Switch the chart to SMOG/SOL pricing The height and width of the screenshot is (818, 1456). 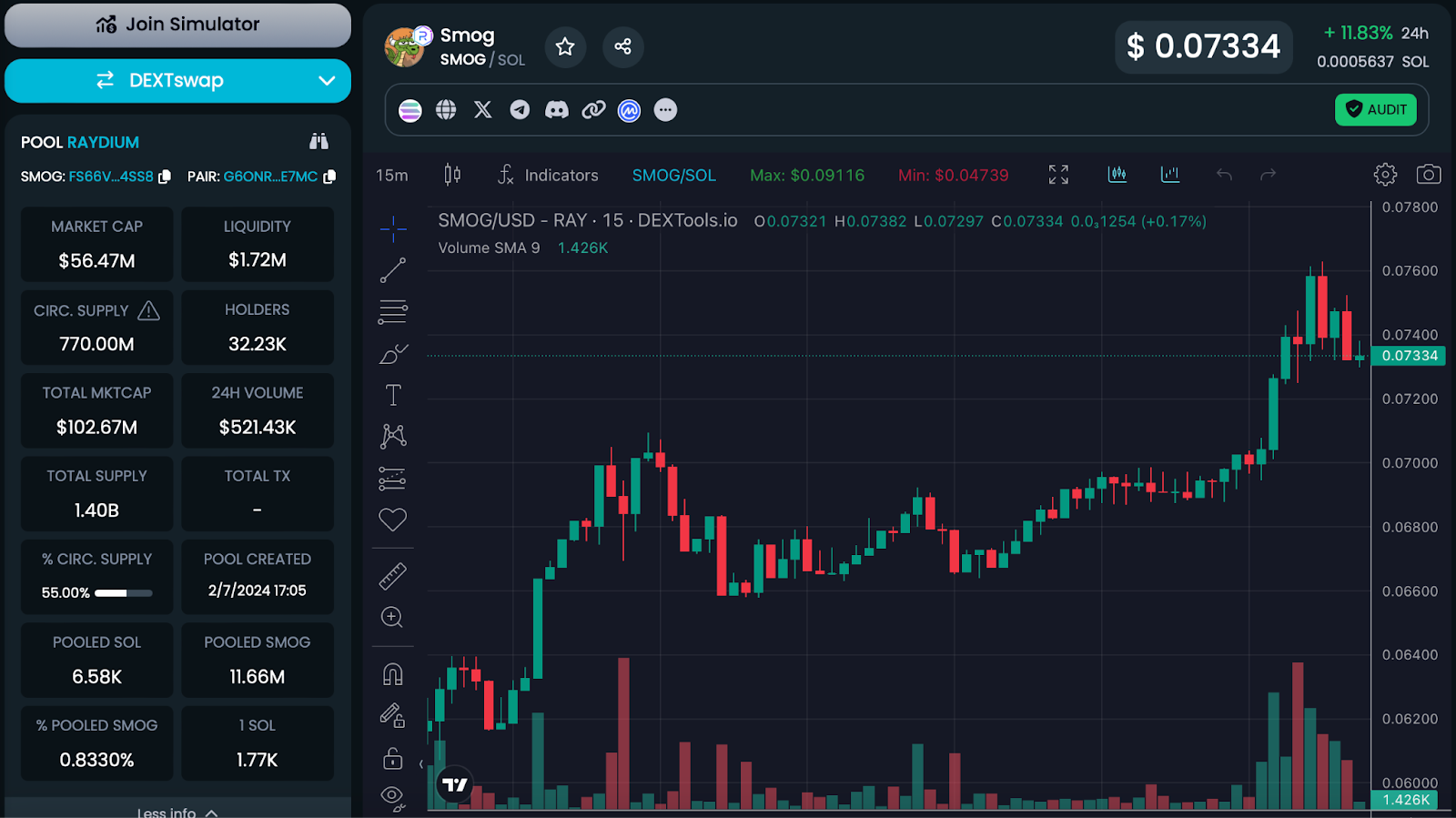click(674, 176)
